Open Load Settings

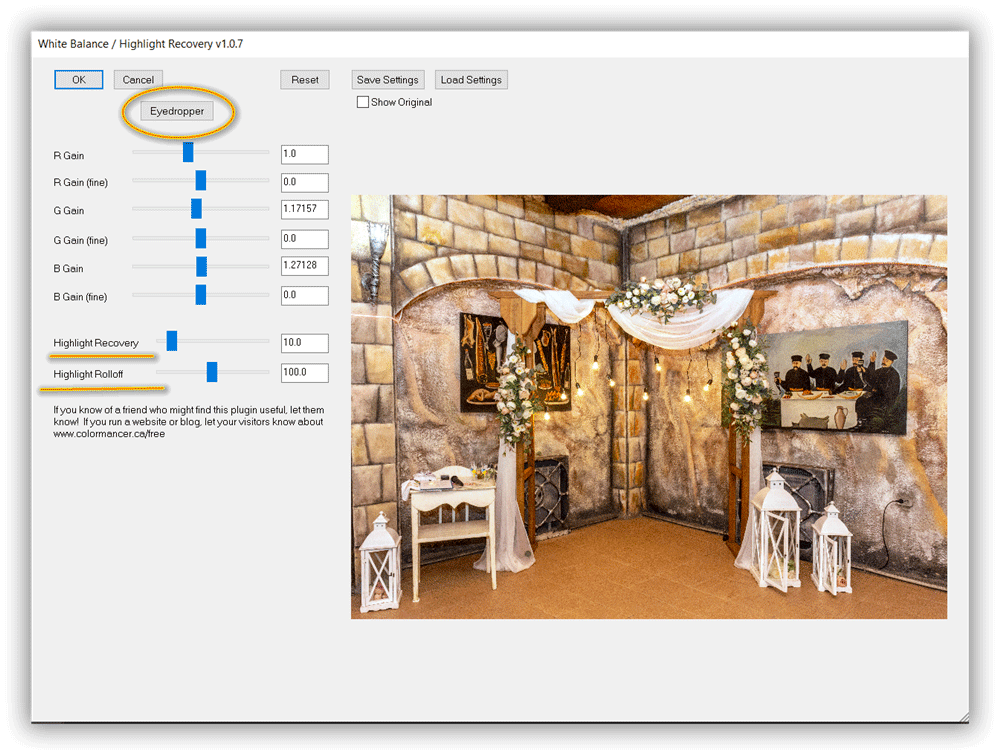coord(471,79)
